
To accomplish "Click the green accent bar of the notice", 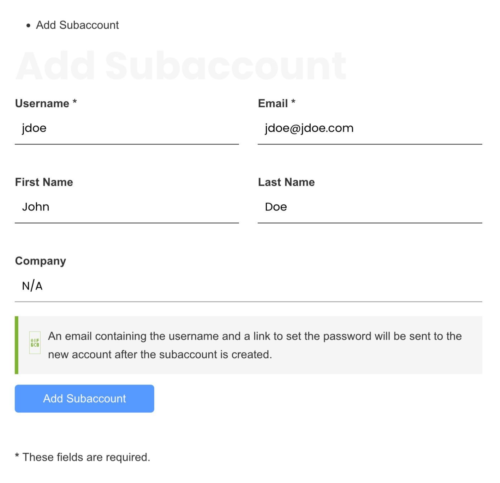I will point(17,345).
